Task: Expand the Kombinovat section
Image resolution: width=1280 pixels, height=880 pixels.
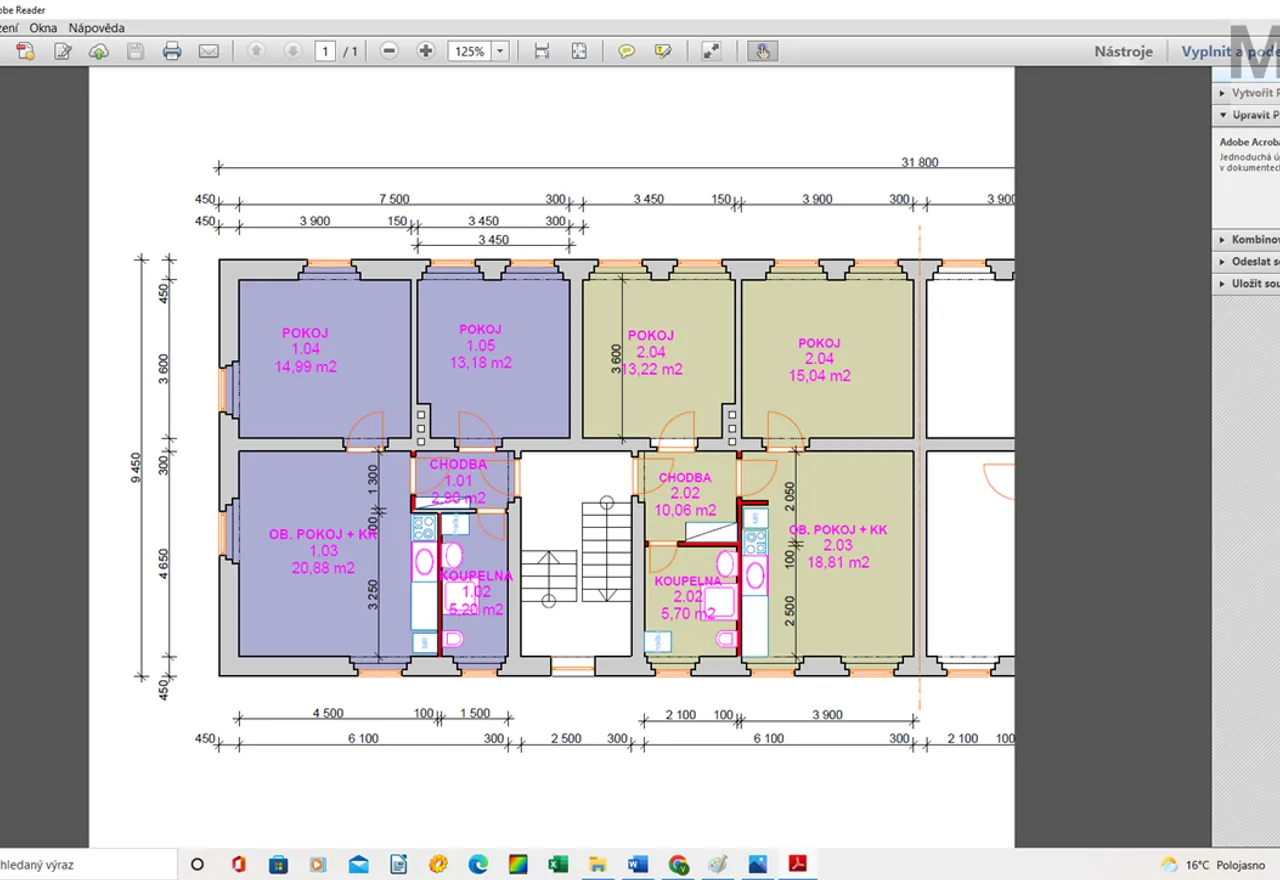Action: [x=1246, y=240]
